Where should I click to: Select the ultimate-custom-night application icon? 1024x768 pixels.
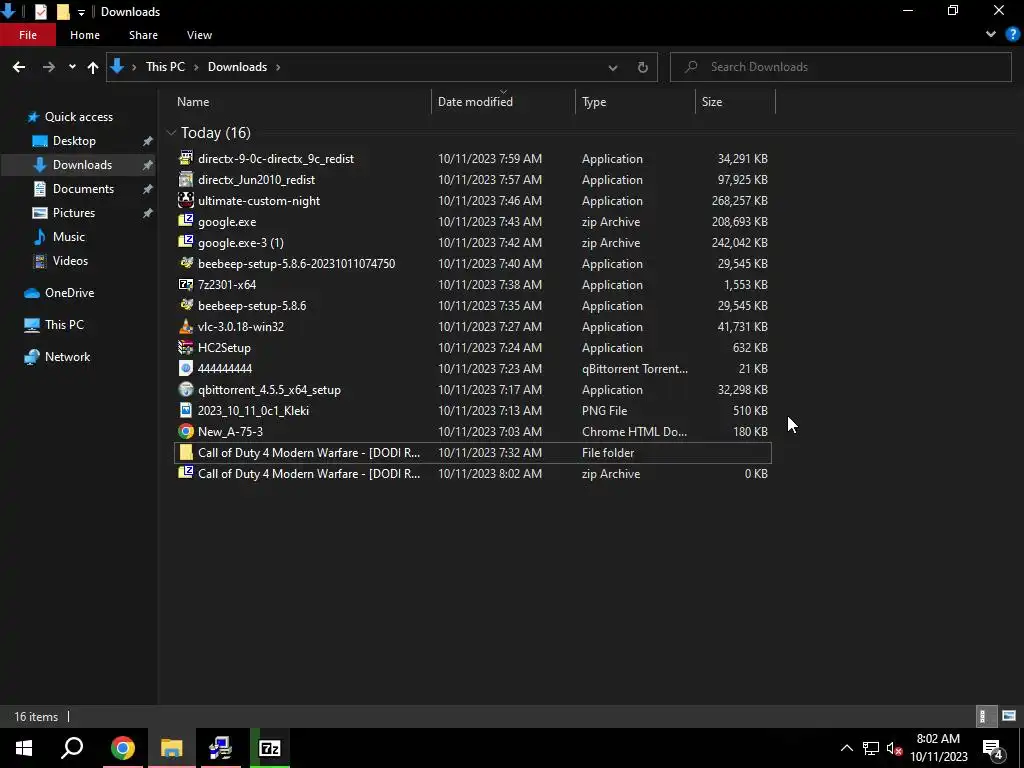(x=186, y=200)
